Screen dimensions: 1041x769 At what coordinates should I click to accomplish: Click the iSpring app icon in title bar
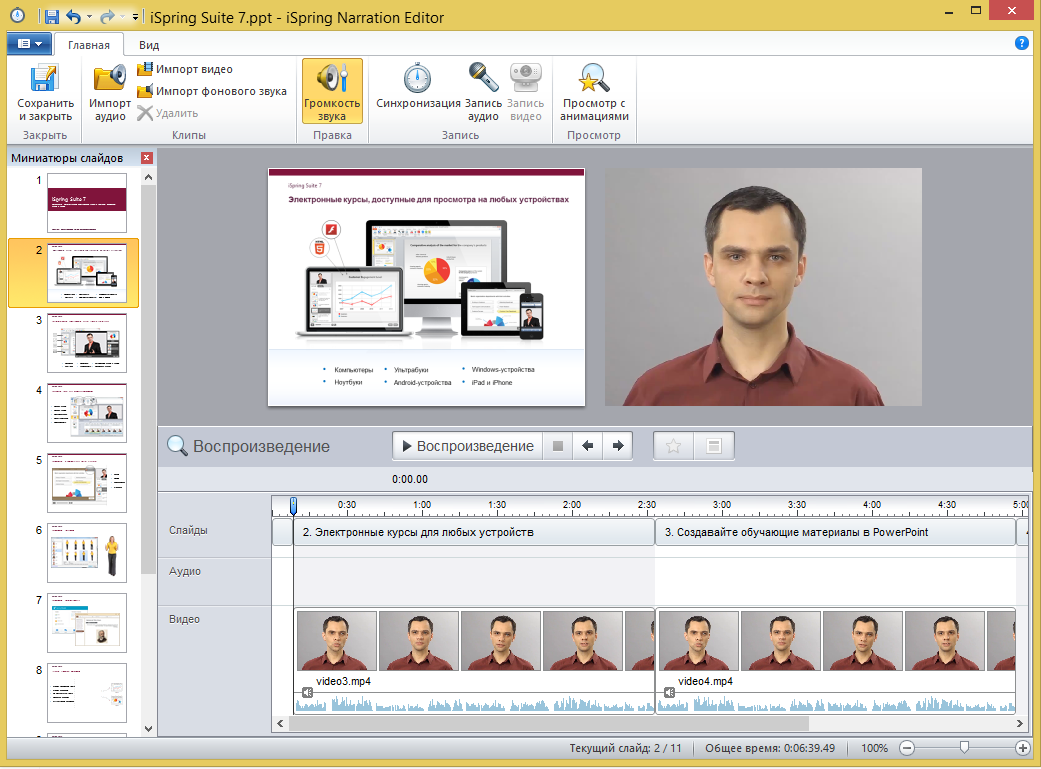(x=18, y=16)
